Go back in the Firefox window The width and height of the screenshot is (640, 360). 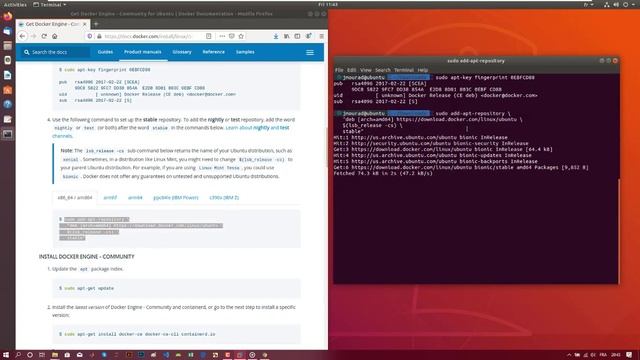[22, 36]
